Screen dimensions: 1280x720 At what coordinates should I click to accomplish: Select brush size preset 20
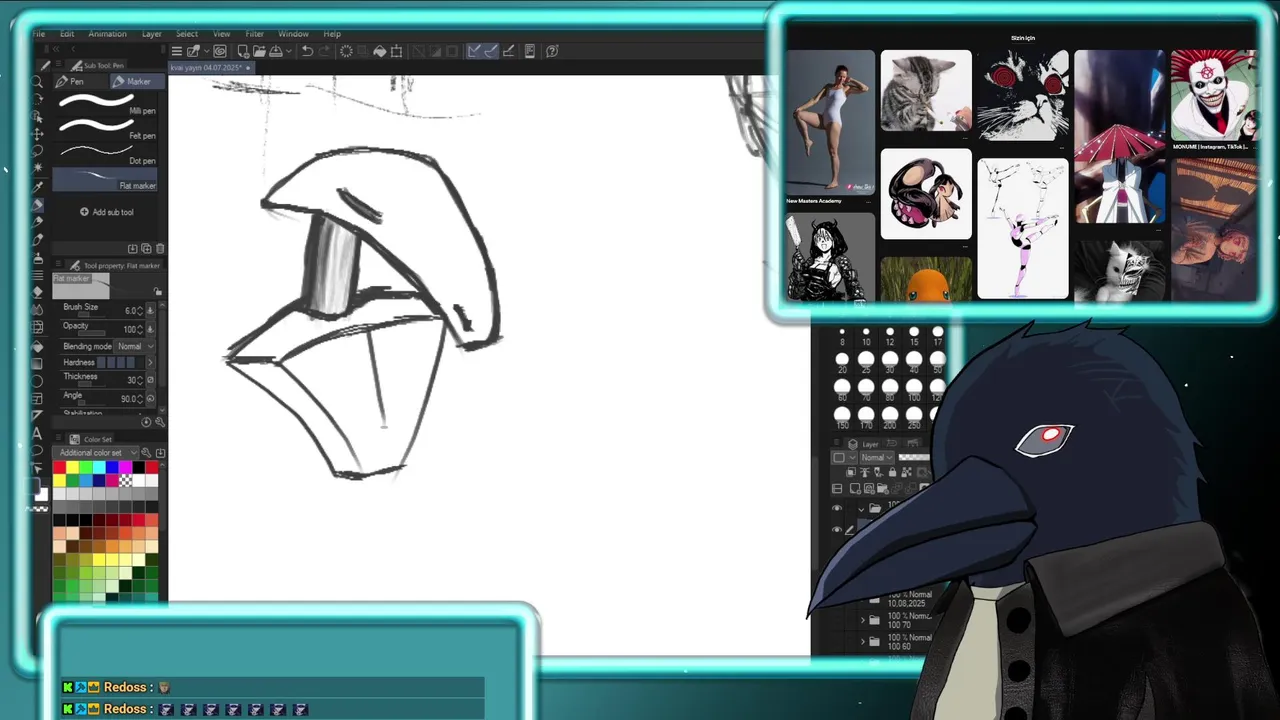842,364
